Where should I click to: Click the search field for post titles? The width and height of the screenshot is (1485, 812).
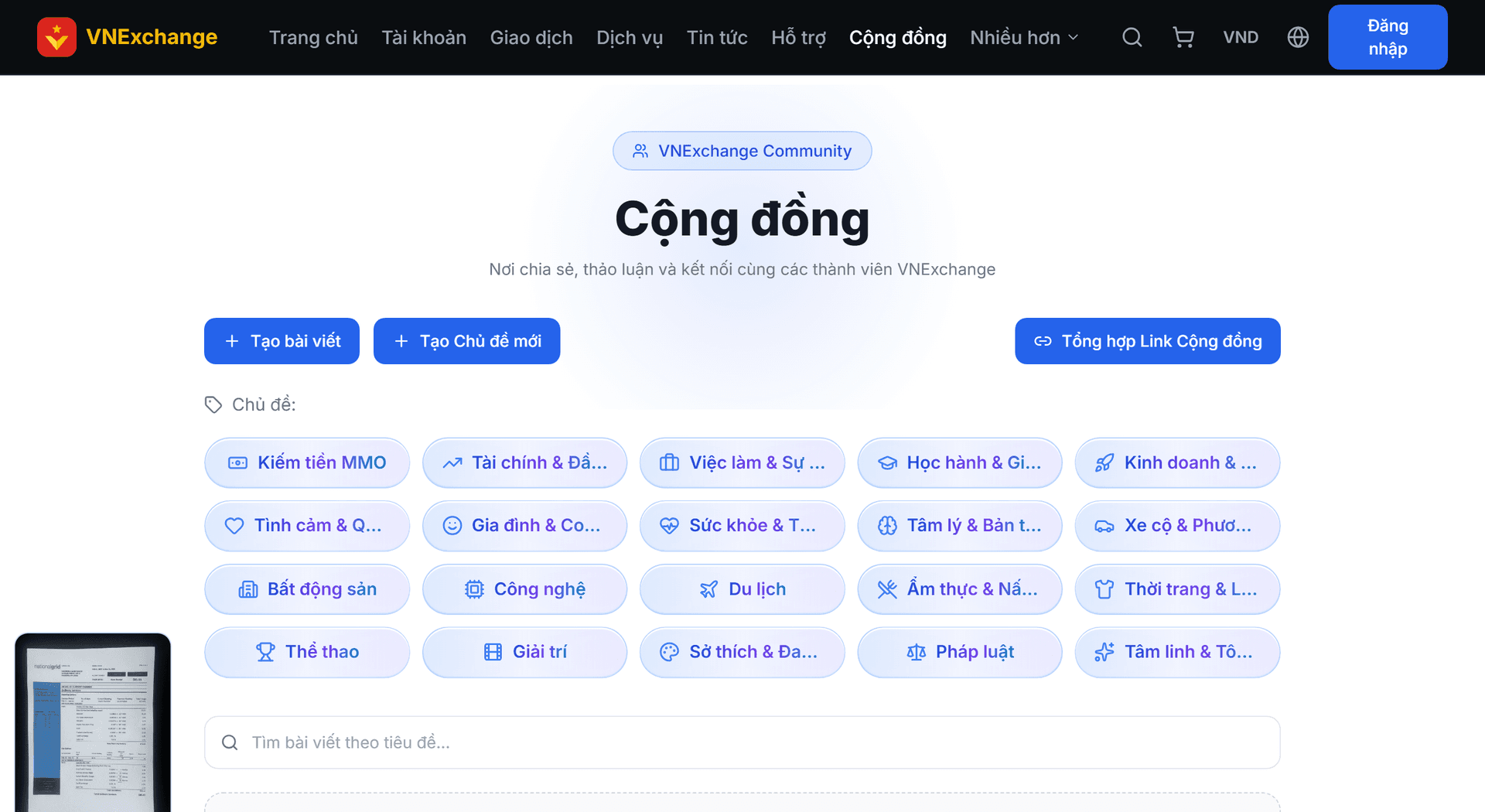tap(742, 742)
